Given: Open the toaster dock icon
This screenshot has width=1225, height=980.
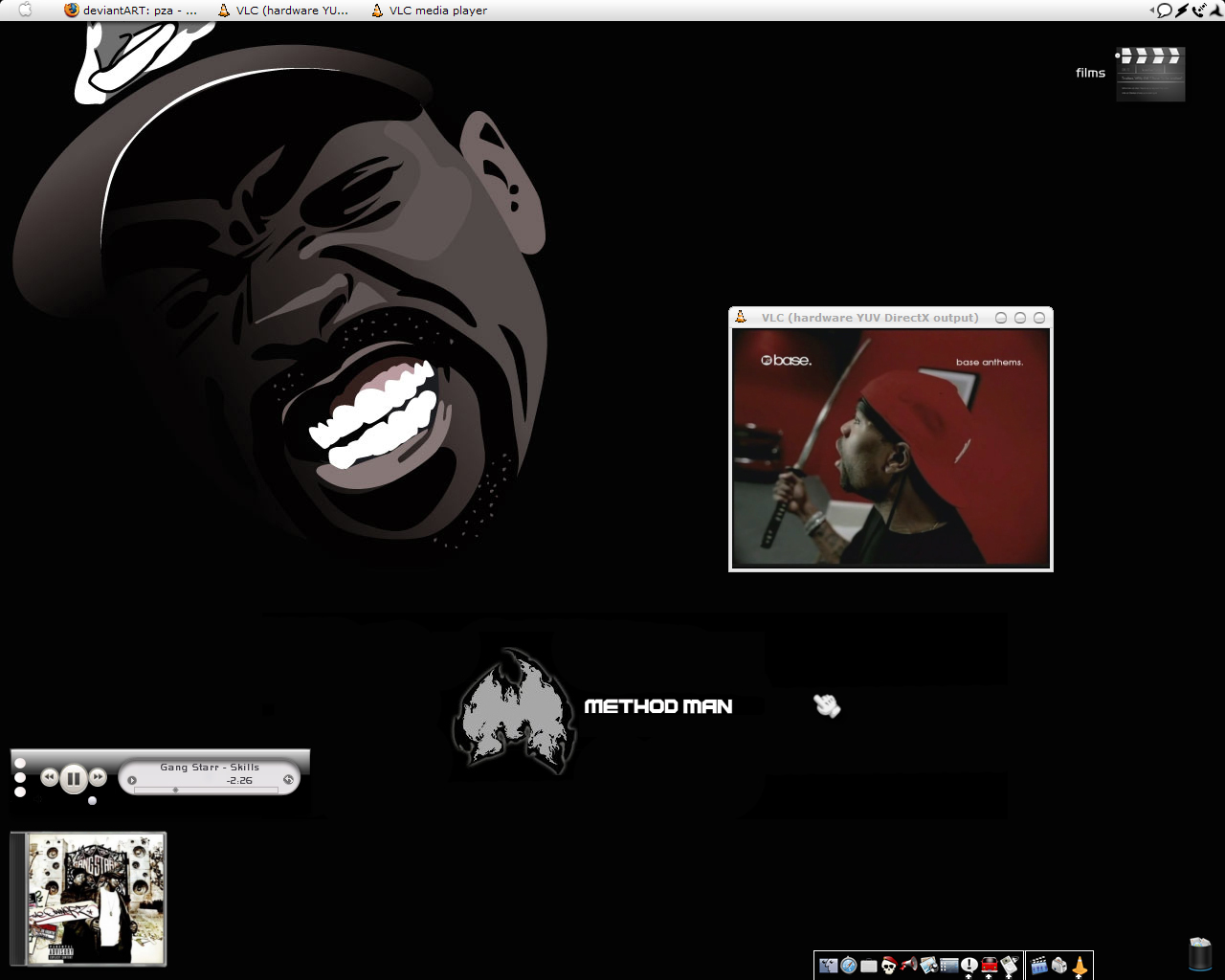Looking at the screenshot, I should pos(1059,966).
